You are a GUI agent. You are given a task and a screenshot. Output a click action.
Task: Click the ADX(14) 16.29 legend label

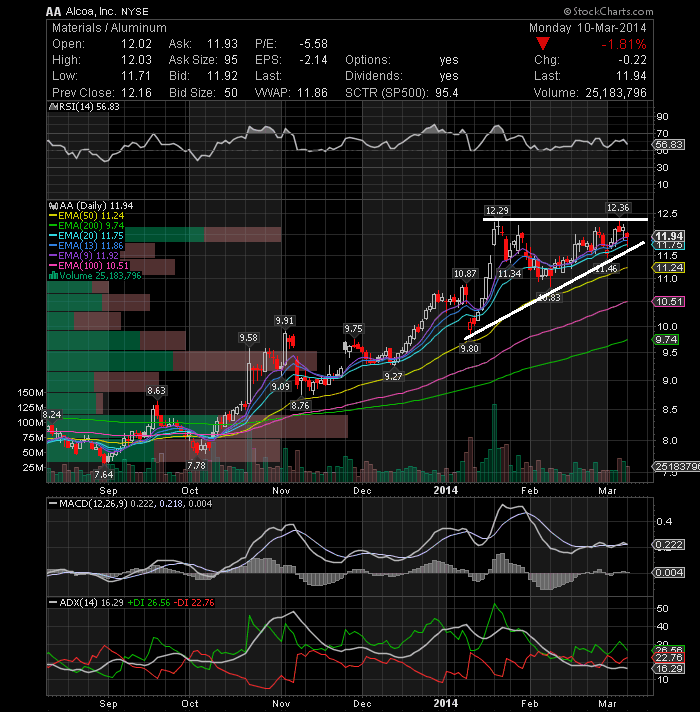coord(87,603)
